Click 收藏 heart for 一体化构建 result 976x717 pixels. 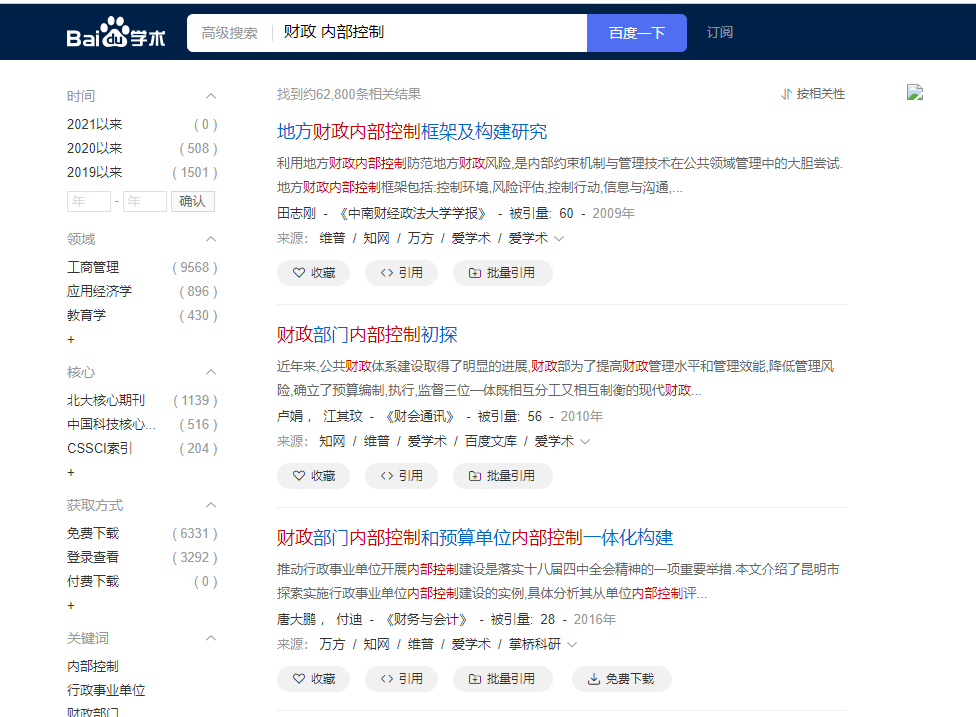tap(299, 678)
